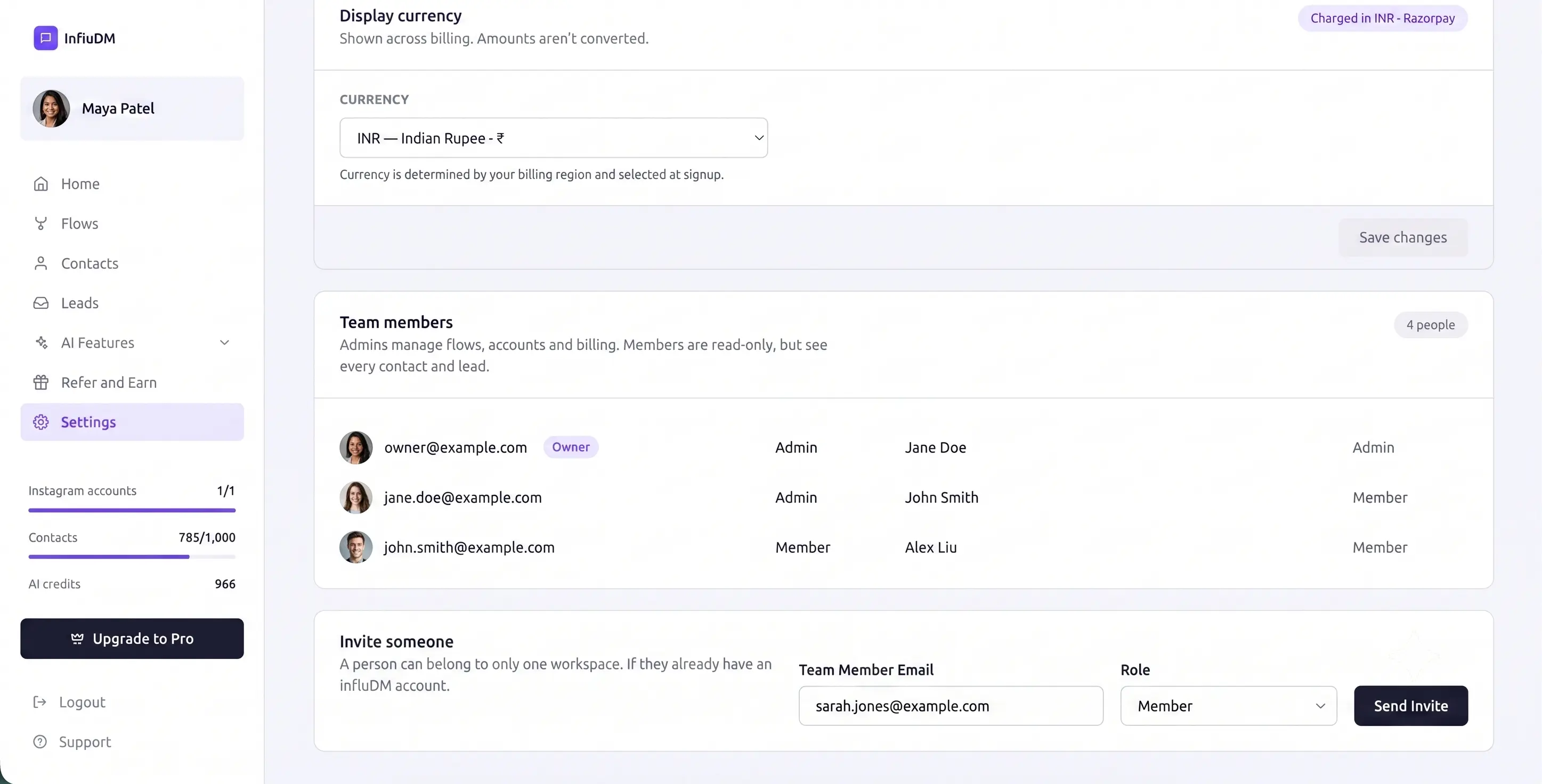Click the AI Features sparkle icon

click(x=40, y=342)
